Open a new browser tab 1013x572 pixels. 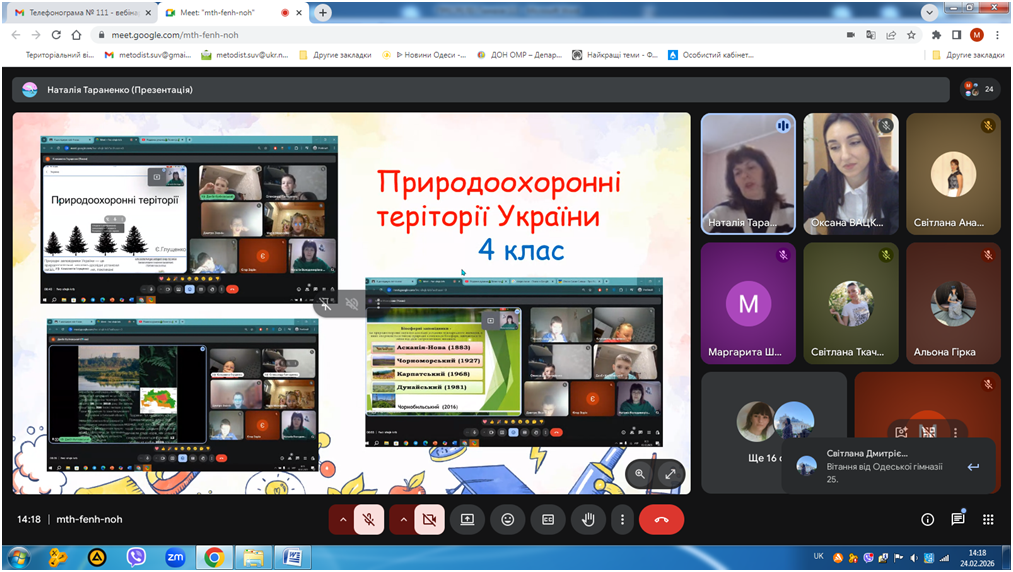point(323,13)
